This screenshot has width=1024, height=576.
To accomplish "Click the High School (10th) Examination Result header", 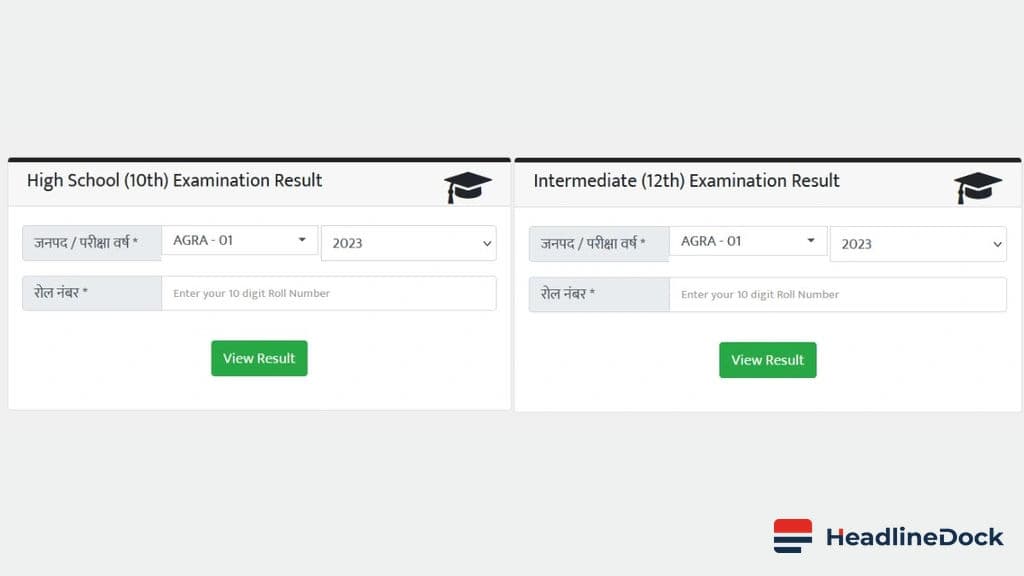I will (x=176, y=181).
